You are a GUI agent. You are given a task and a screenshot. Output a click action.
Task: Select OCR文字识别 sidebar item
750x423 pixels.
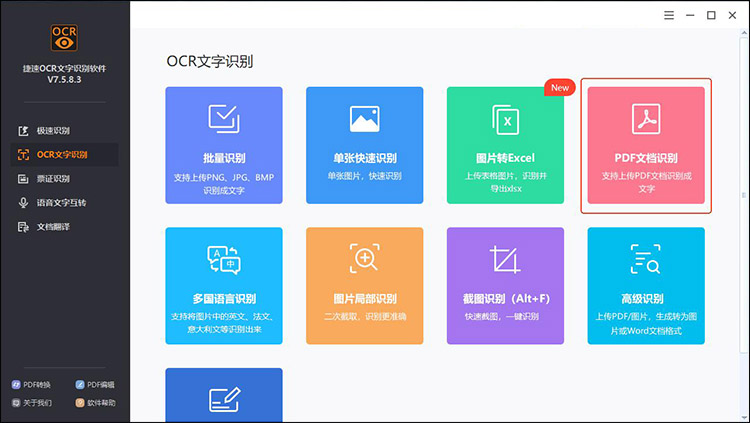64,155
